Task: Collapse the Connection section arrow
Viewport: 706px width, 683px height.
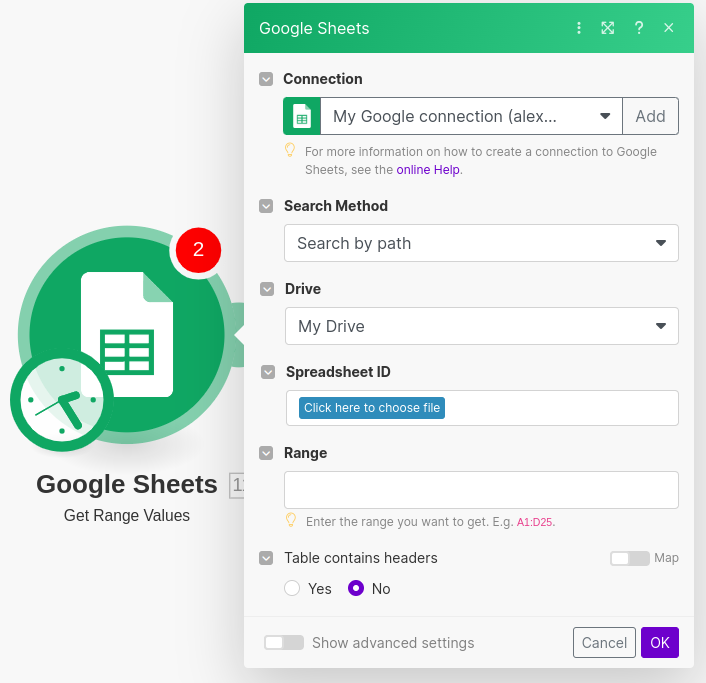Action: pos(266,79)
